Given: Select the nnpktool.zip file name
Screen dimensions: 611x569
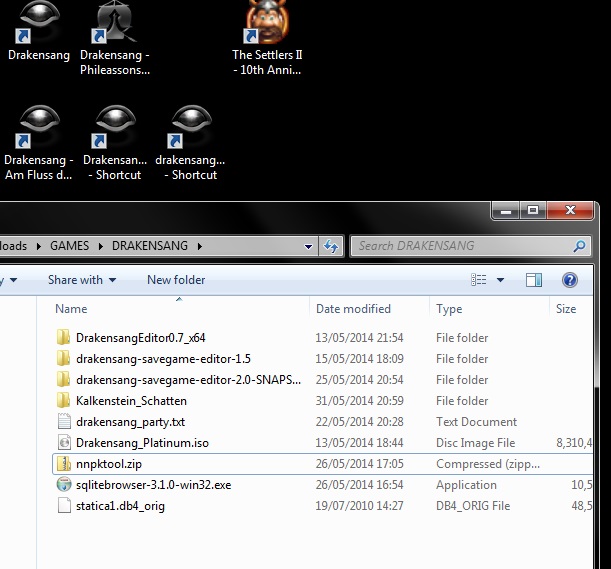Looking at the screenshot, I should tap(109, 464).
